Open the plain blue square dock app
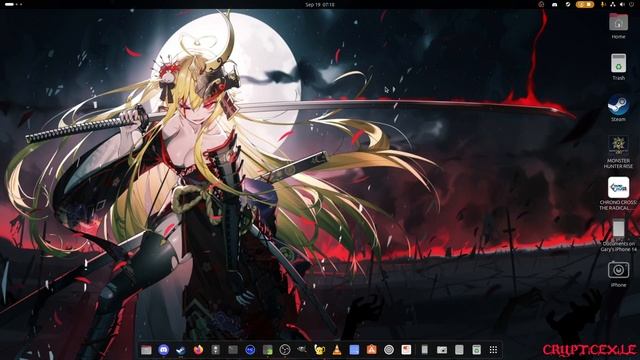640x360 pixels. 354,350
